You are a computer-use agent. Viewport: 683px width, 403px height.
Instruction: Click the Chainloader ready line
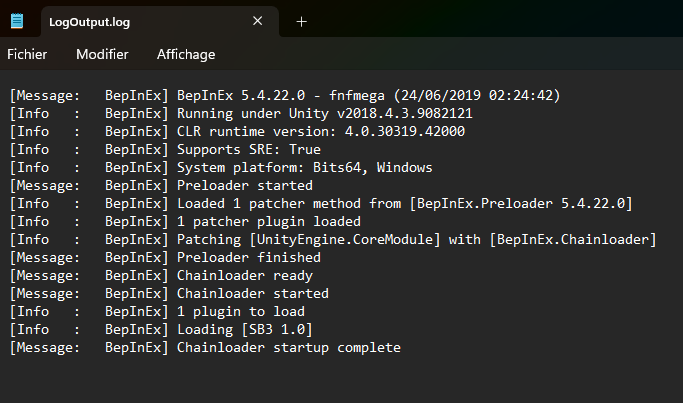244,275
